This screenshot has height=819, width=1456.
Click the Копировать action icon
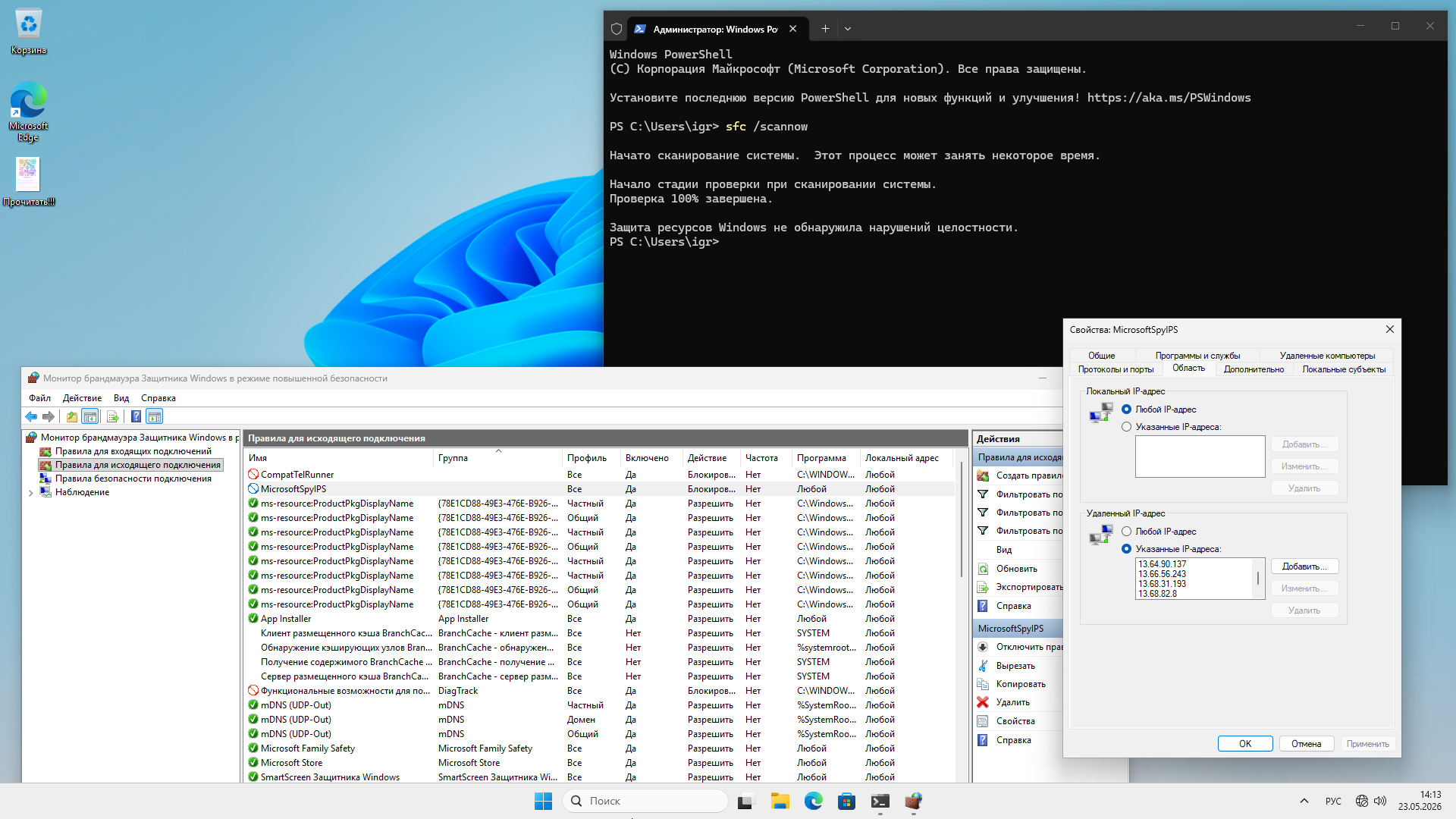click(x=983, y=684)
